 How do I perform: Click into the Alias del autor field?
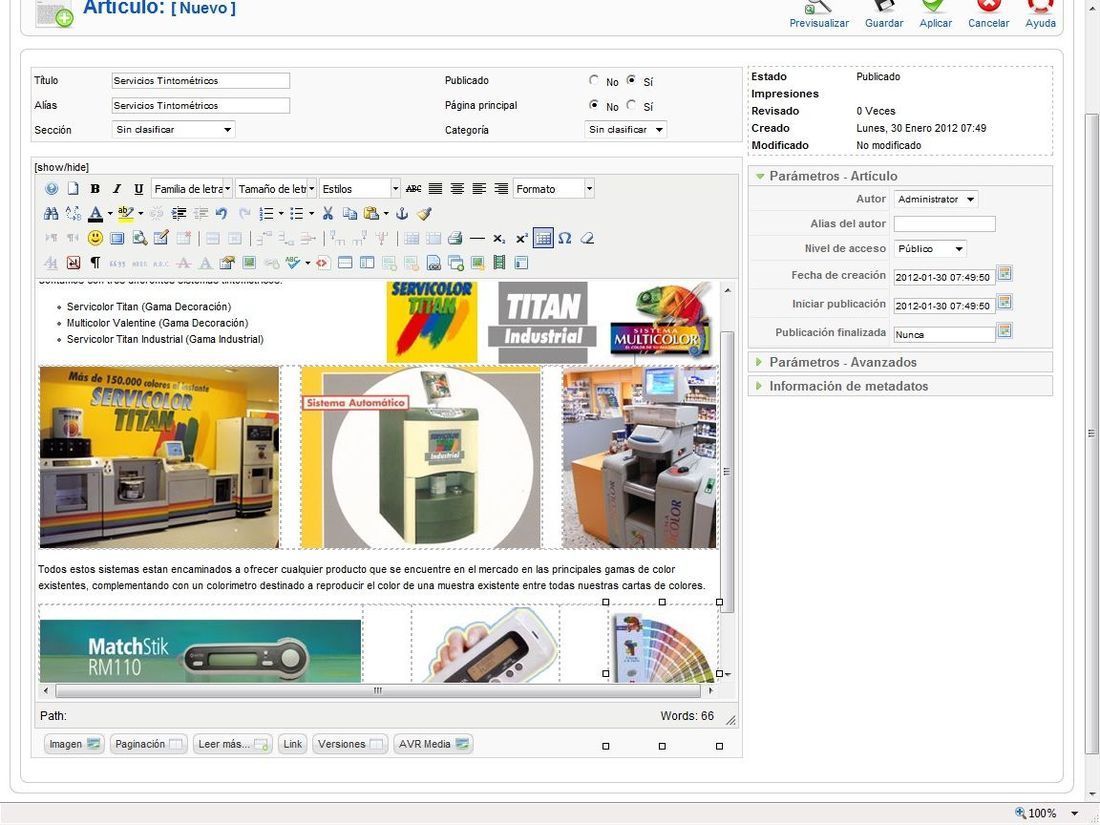944,224
